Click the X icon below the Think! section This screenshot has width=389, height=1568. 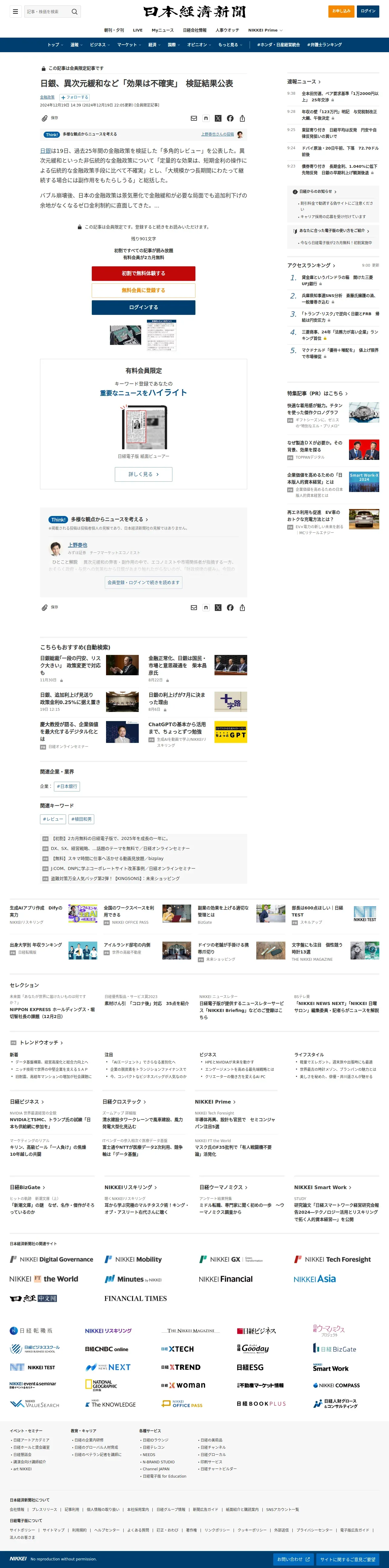click(218, 608)
